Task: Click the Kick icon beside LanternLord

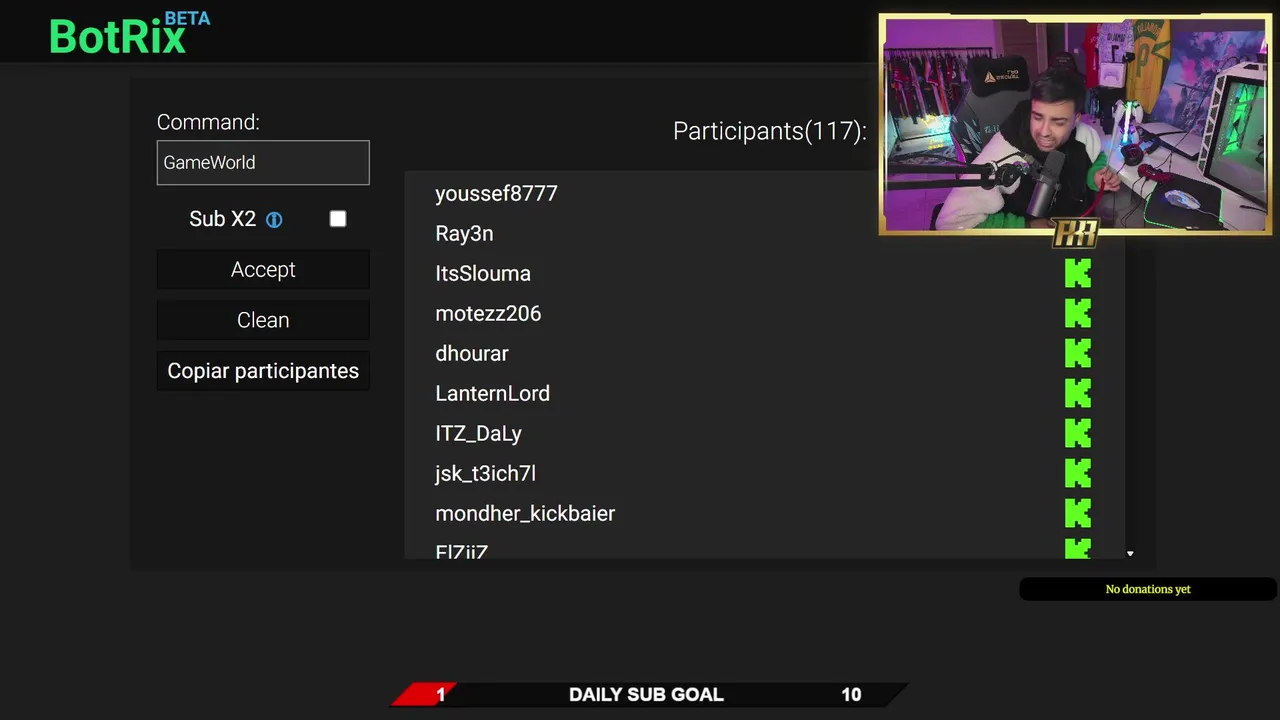Action: tap(1077, 393)
